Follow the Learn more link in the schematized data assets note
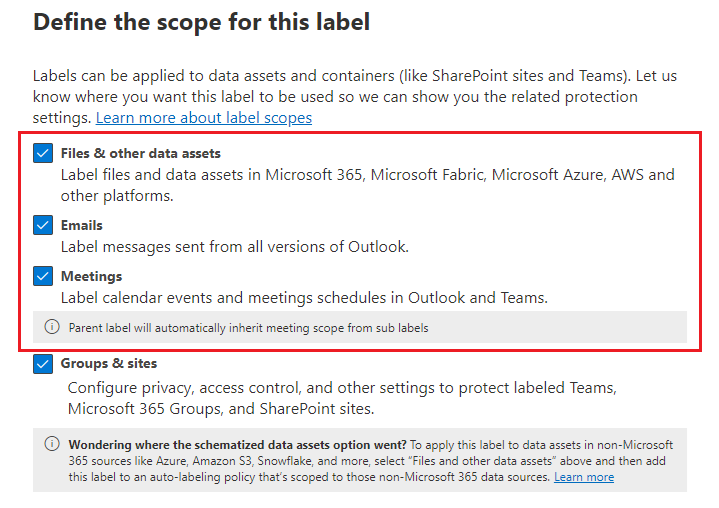719x508 pixels. point(584,478)
